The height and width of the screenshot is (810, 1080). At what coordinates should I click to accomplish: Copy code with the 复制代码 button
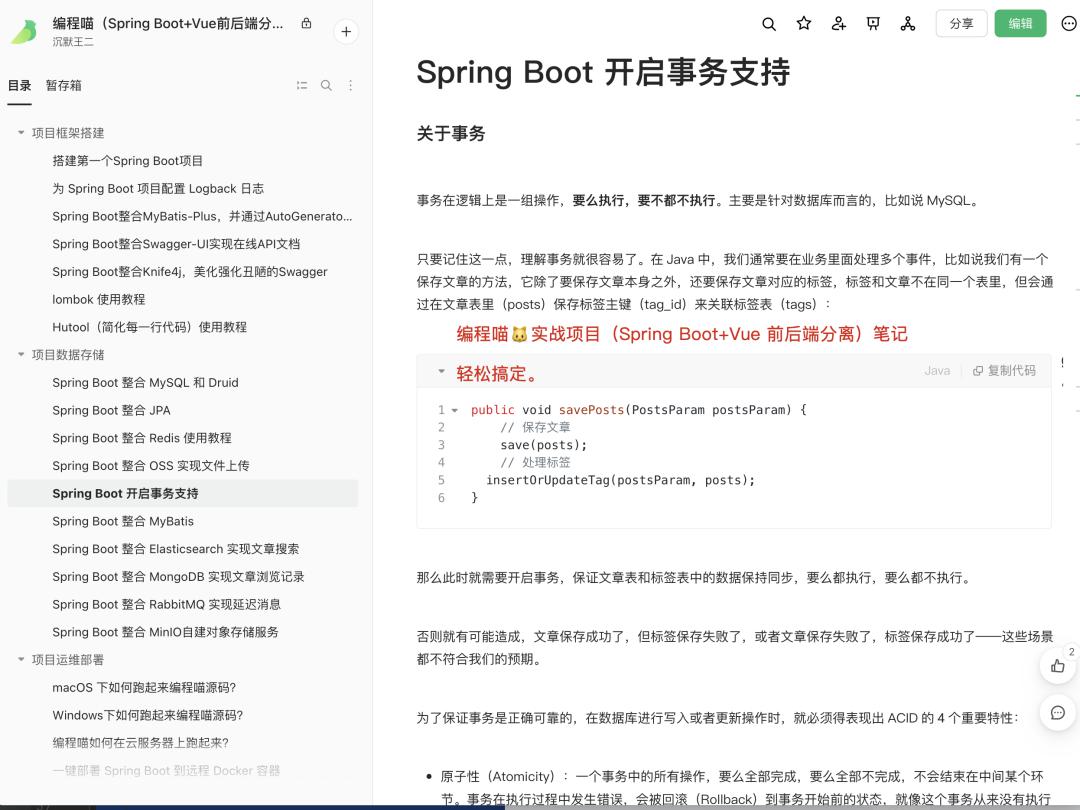coord(1004,371)
